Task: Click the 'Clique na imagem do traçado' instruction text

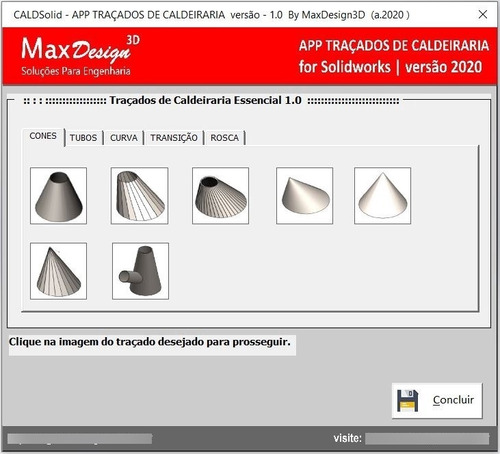Action: point(150,342)
